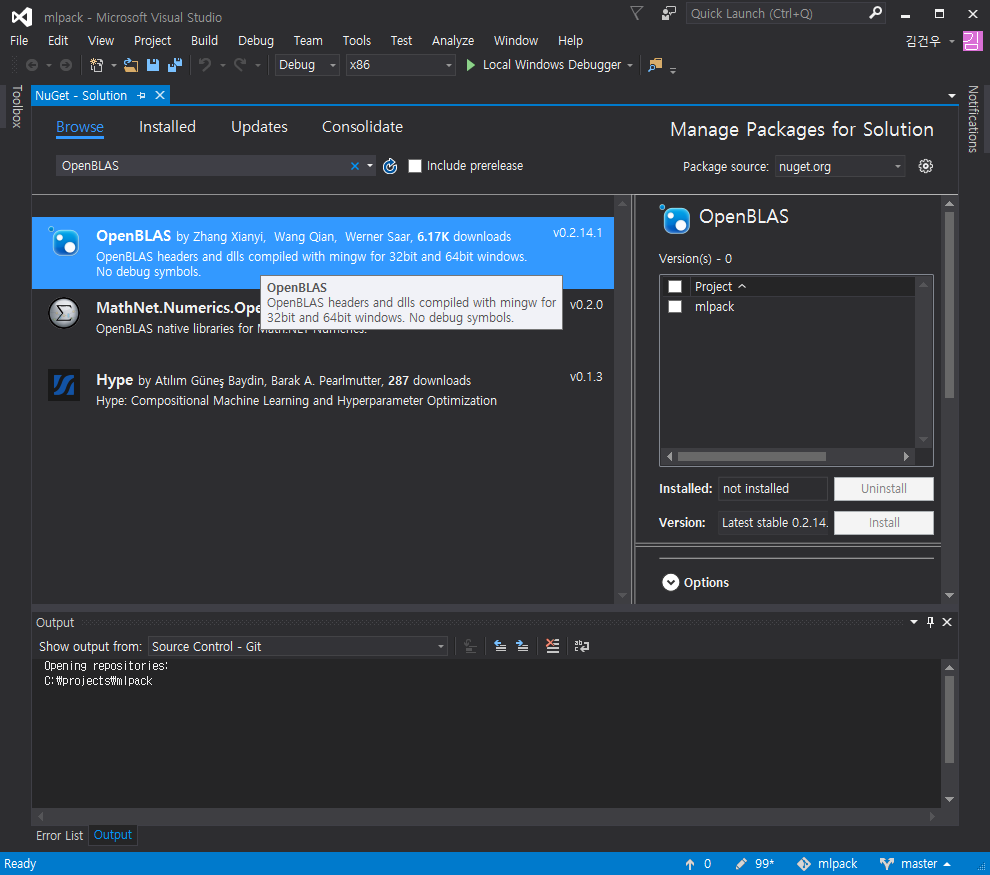Open NuGet package source settings gear
Image resolution: width=990 pixels, height=875 pixels.
pos(926,166)
